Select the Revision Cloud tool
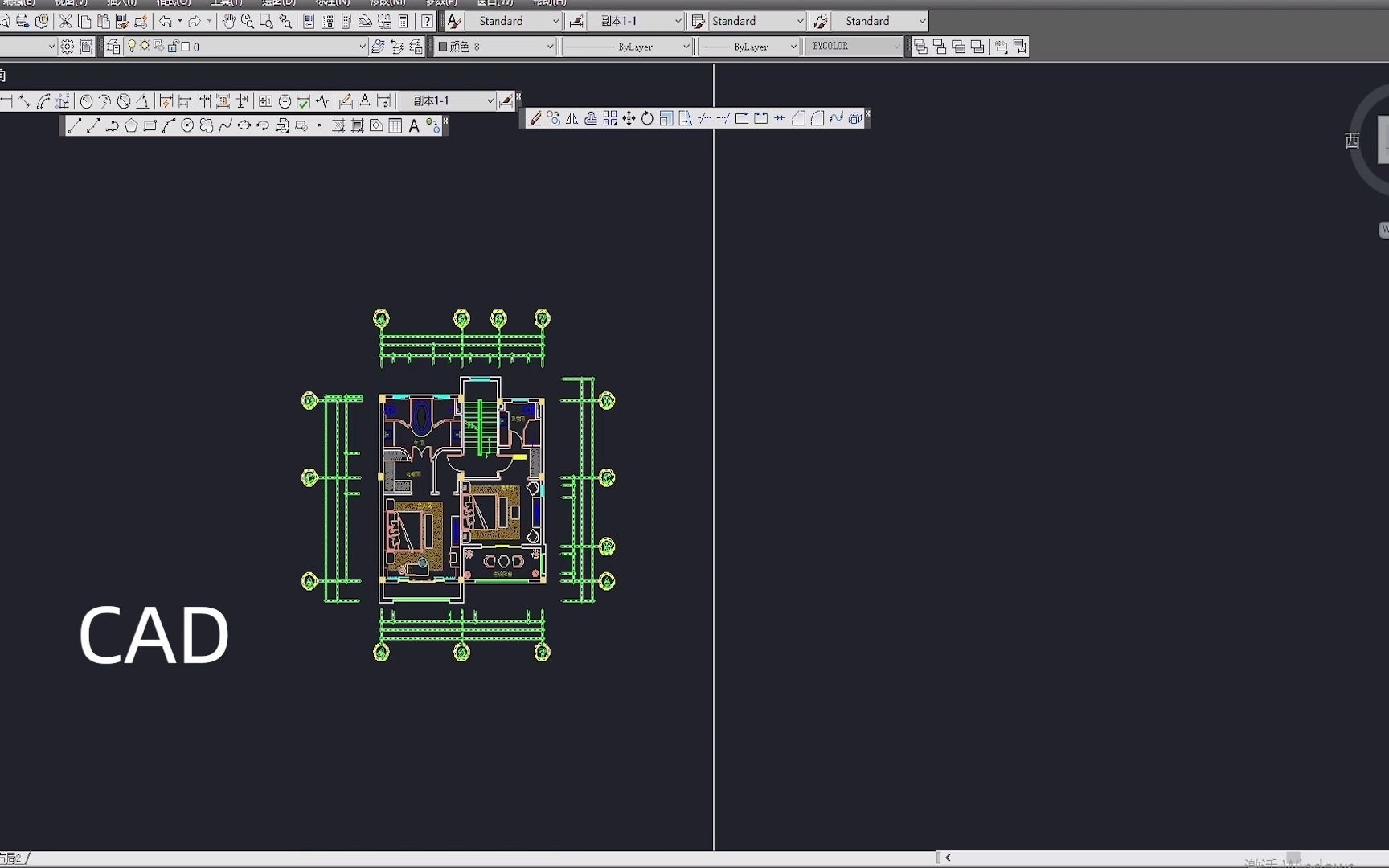Viewport: 1389px width, 868px height. coord(207,125)
